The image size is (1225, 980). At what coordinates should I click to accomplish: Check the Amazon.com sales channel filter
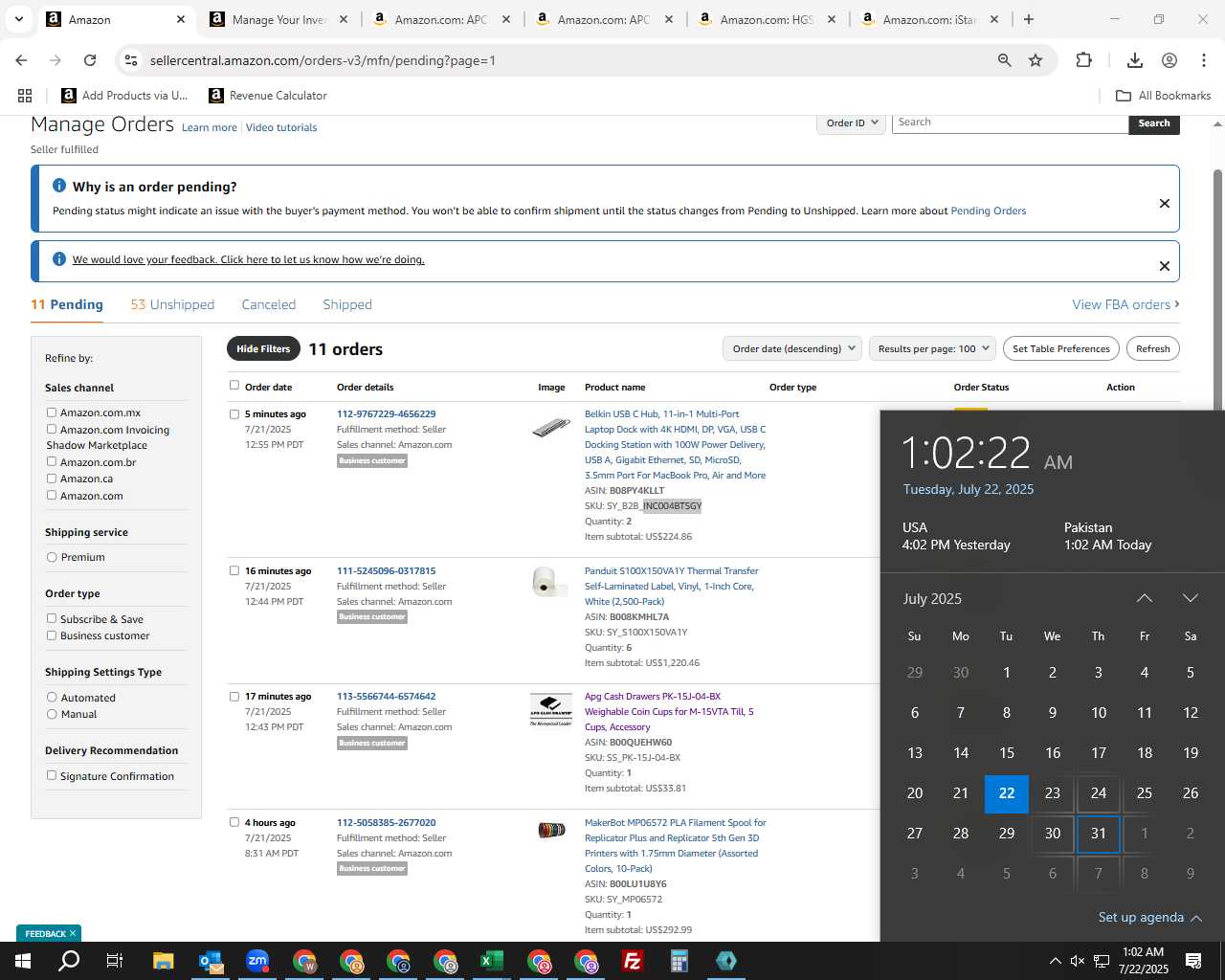[x=52, y=495]
